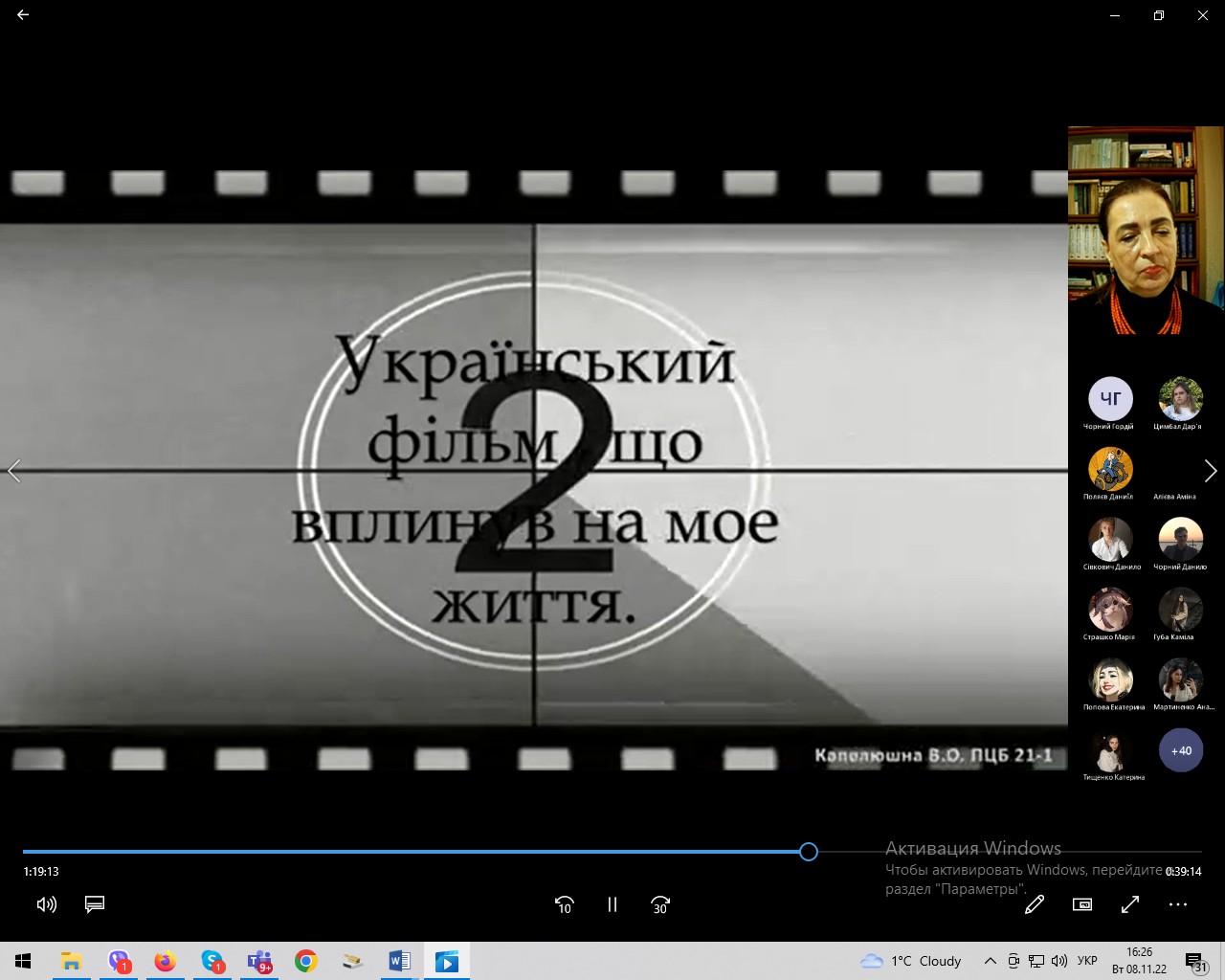Click the back arrow in title bar
Viewport: 1225px width, 980px height.
pos(23,15)
